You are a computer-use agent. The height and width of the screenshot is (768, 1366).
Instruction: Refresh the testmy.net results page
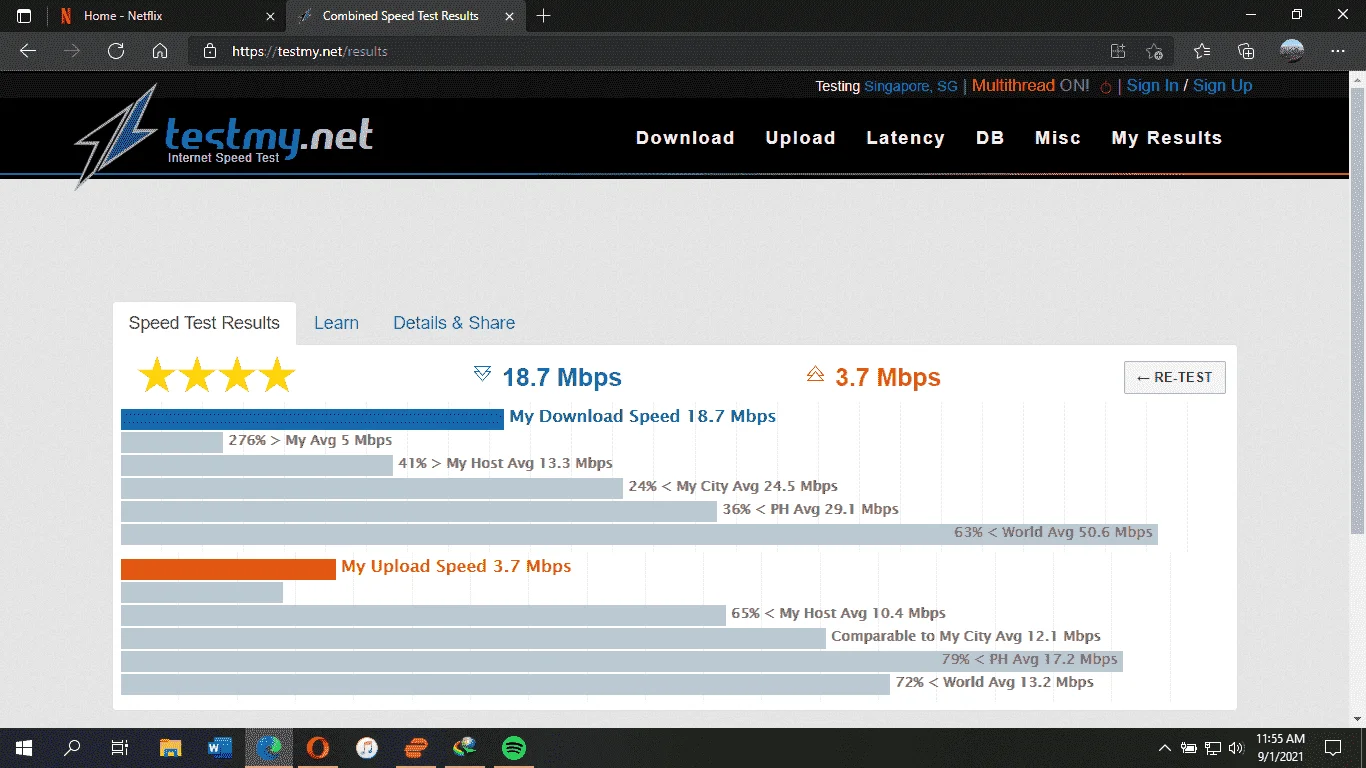[116, 51]
